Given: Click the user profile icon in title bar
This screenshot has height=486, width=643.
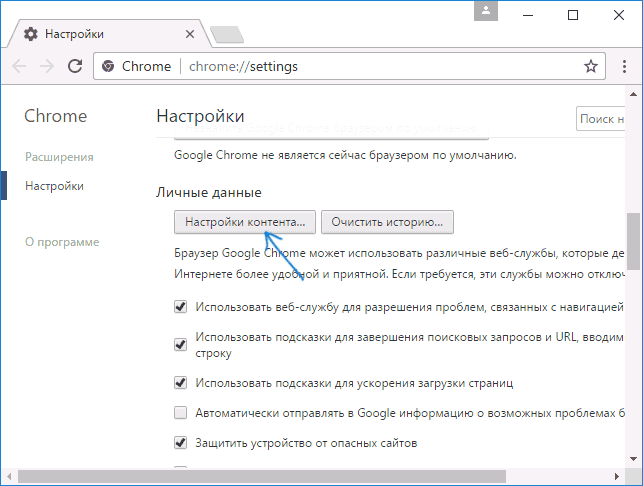Looking at the screenshot, I should (486, 11).
